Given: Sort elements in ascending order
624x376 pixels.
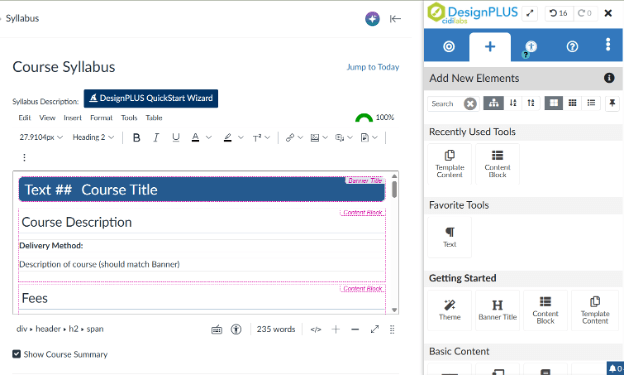Looking at the screenshot, I should 531,103.
